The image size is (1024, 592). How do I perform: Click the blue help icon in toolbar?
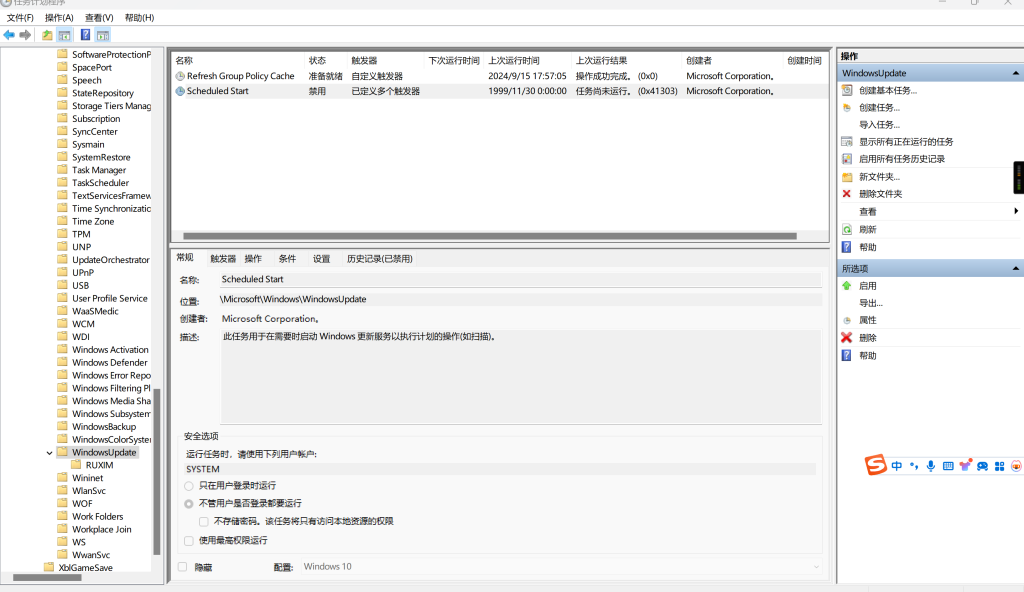coord(85,35)
